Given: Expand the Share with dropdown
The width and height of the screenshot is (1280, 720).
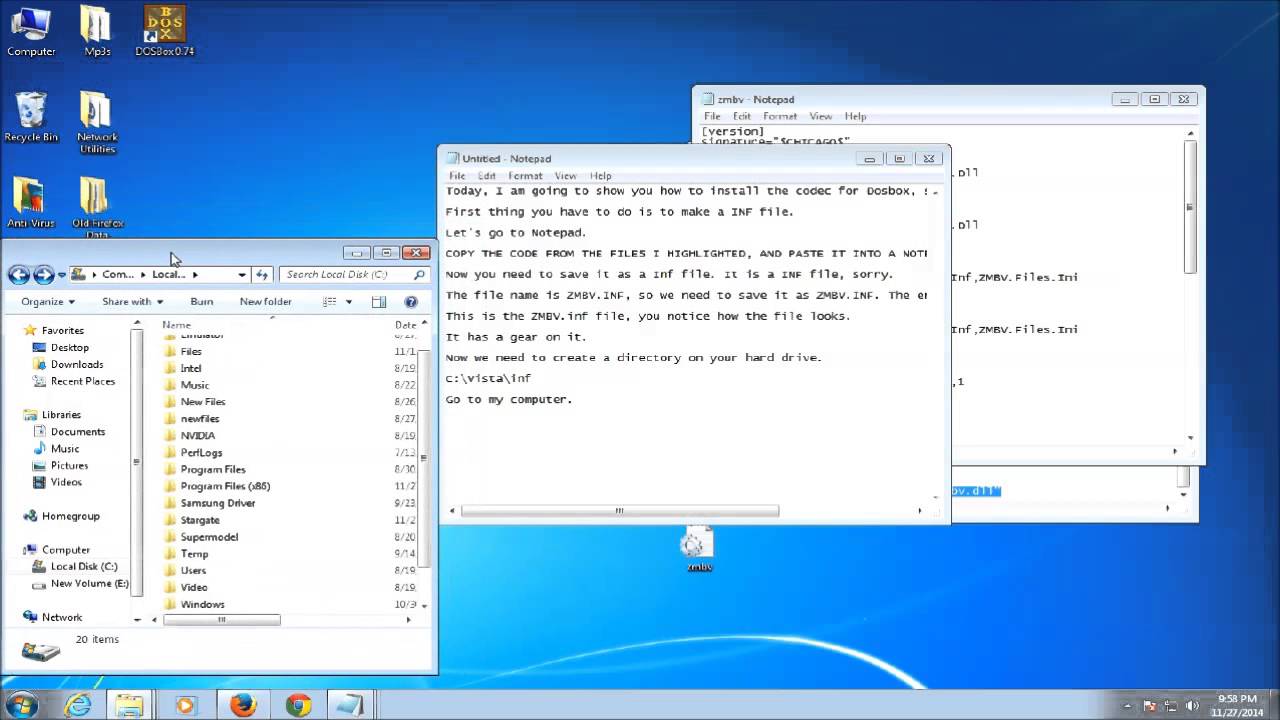Looking at the screenshot, I should click(x=132, y=302).
